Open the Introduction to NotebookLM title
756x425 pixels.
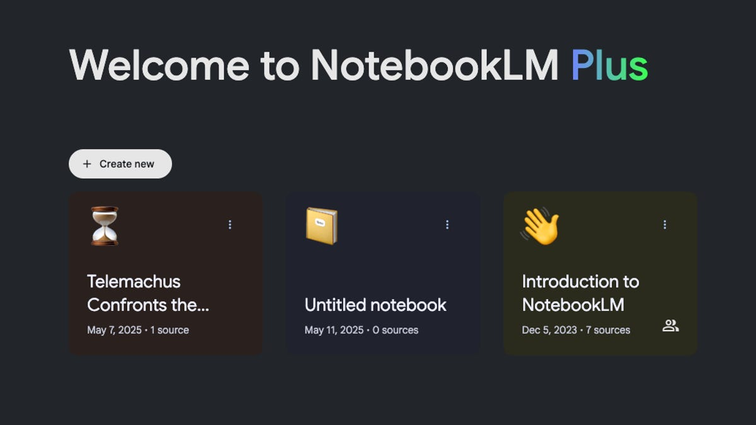tap(580, 293)
